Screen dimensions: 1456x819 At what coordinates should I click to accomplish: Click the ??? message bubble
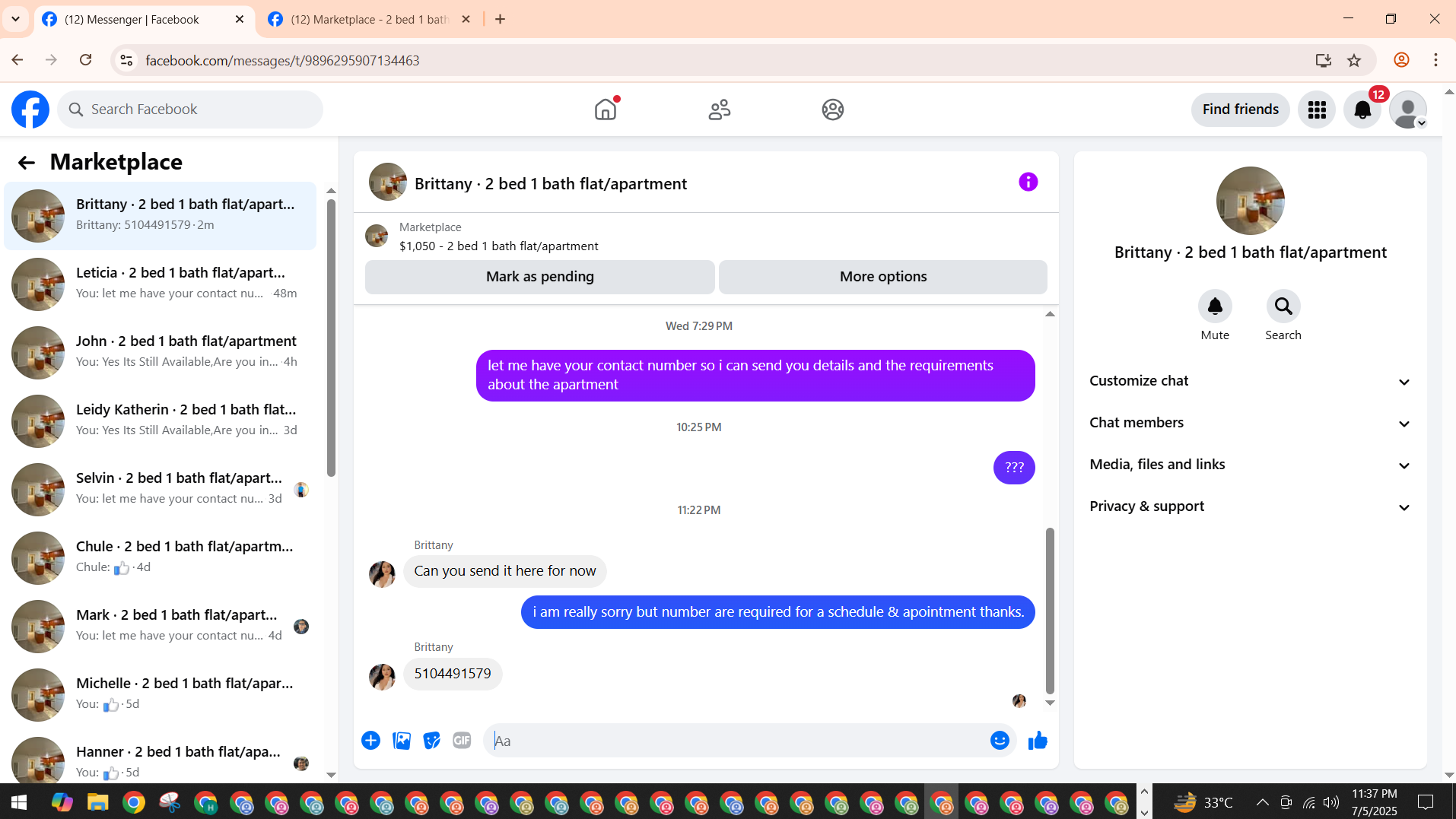[1014, 468]
